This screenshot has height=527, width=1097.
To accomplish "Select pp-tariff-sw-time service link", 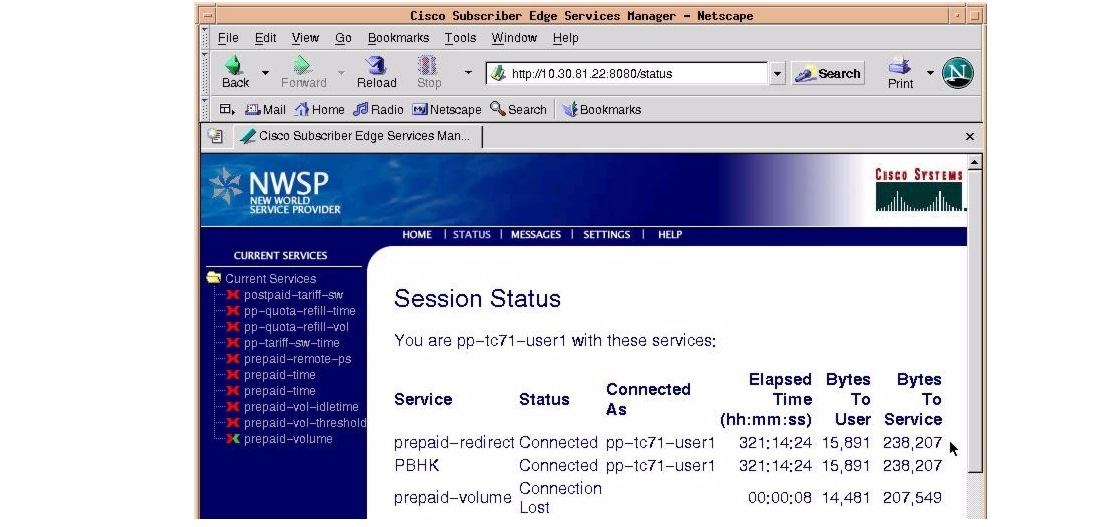I will (x=292, y=343).
